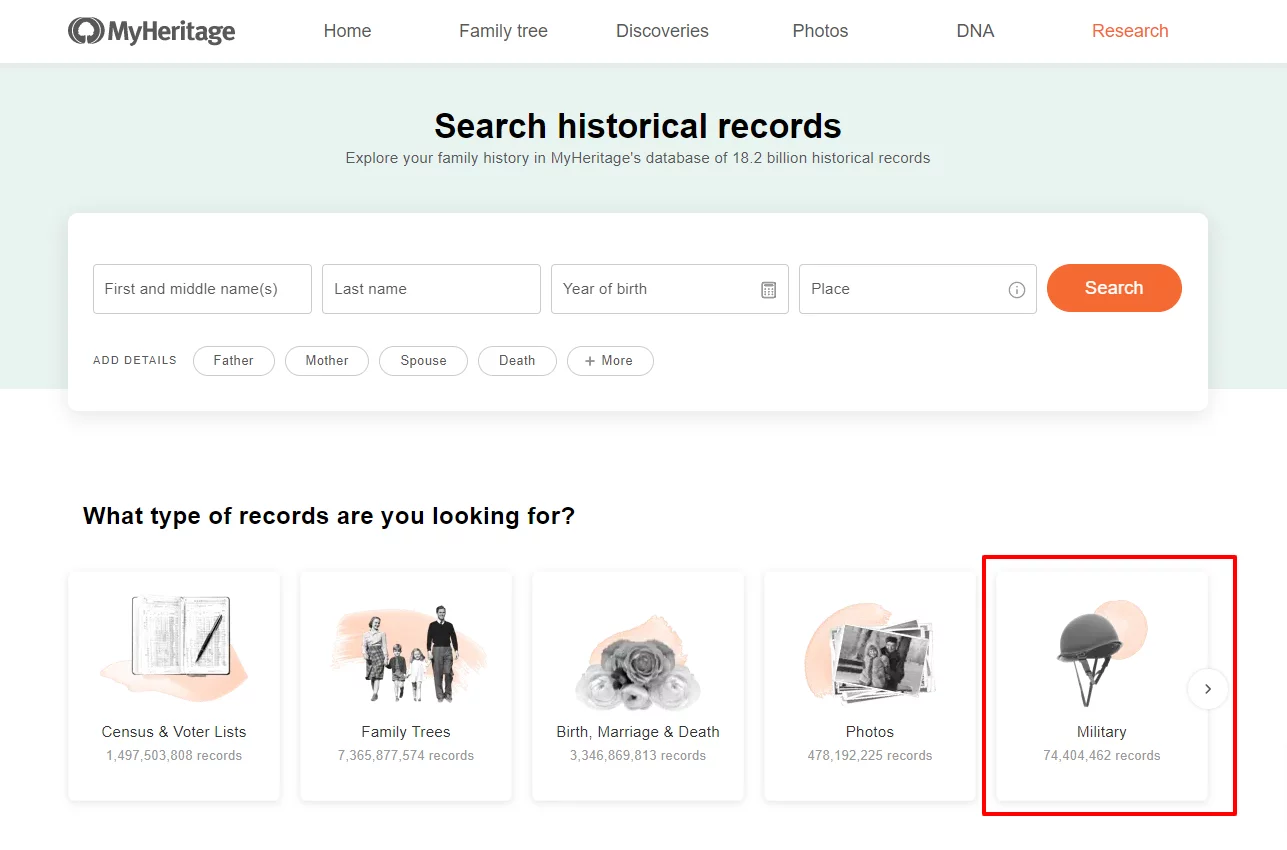This screenshot has height=850, width=1287.
Task: Expand More detail options
Action: 610,361
